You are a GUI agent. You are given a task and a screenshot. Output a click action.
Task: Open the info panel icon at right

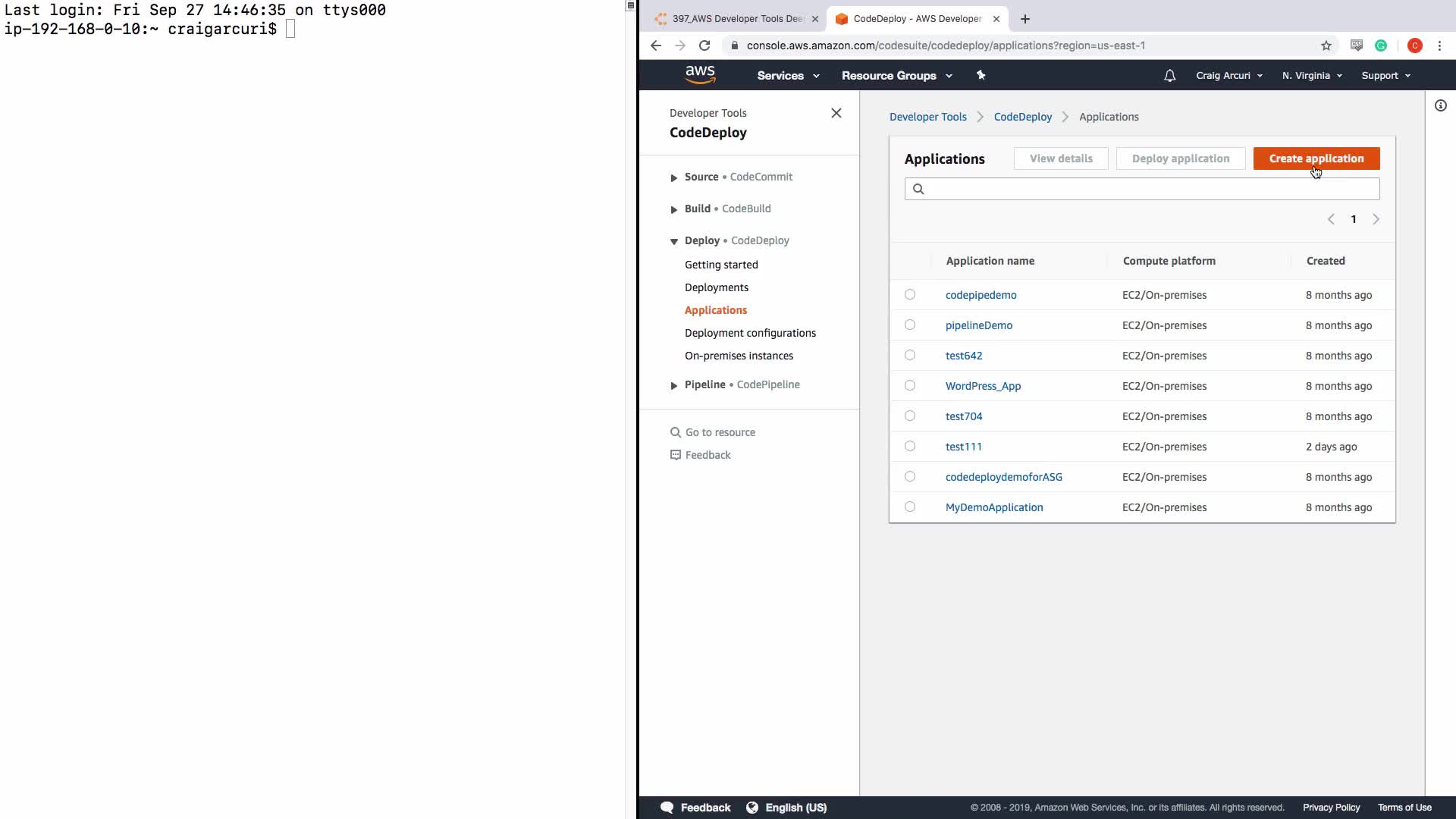1440,105
